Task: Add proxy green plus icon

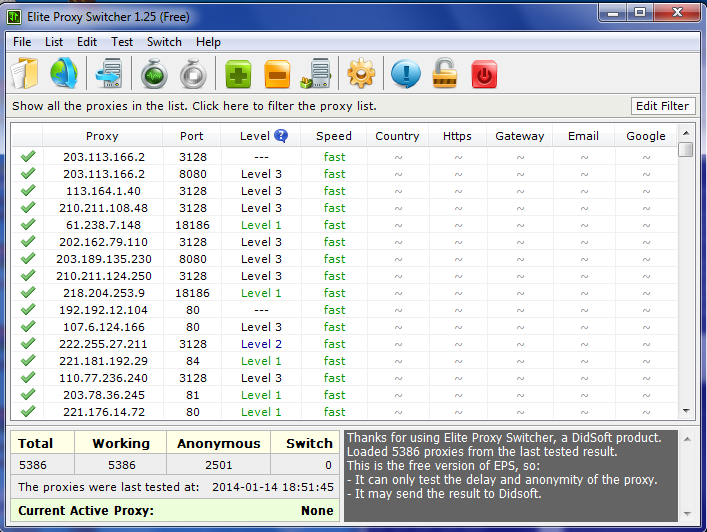Action: (238, 74)
